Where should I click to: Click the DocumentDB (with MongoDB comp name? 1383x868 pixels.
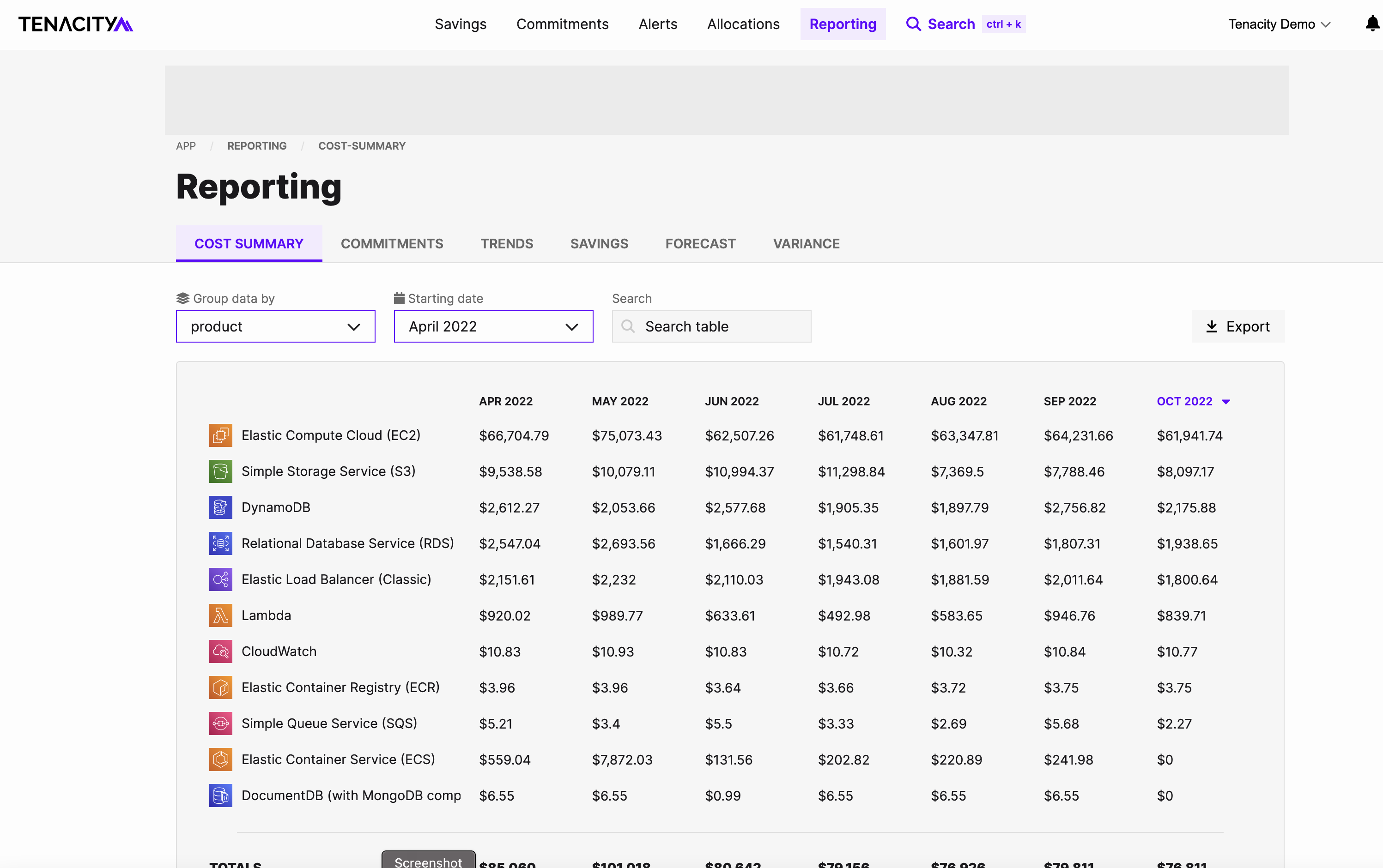[351, 796]
